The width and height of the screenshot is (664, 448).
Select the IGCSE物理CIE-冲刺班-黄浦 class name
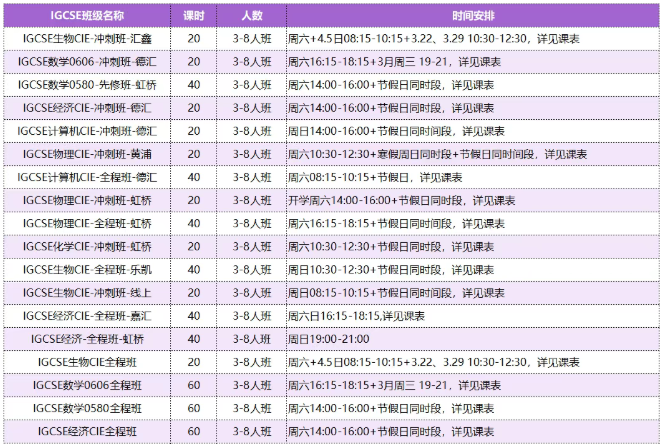click(87, 154)
